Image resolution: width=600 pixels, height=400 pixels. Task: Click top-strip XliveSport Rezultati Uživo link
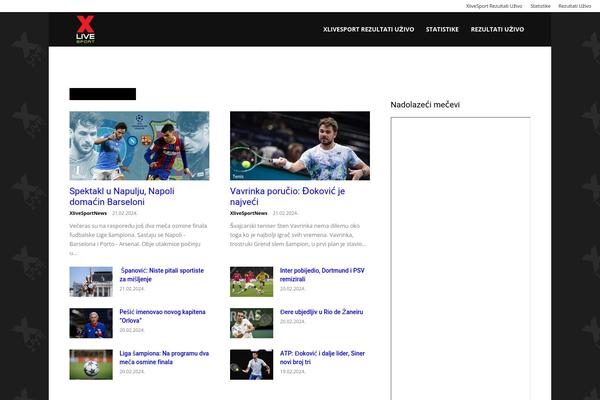point(494,6)
